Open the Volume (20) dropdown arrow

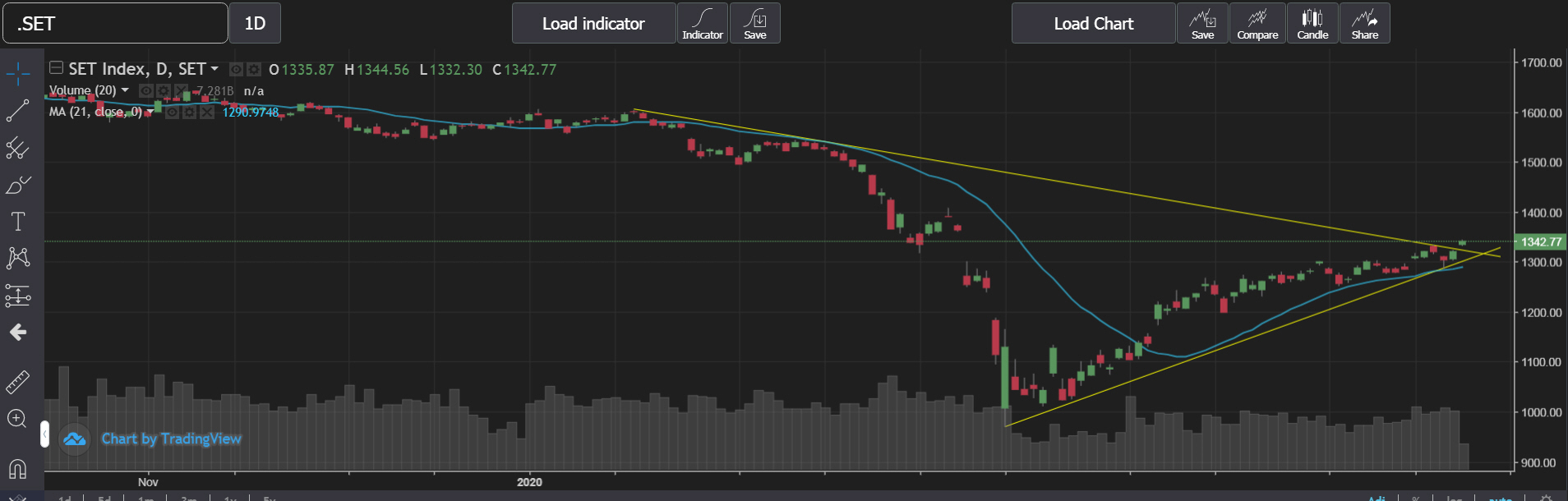(125, 90)
